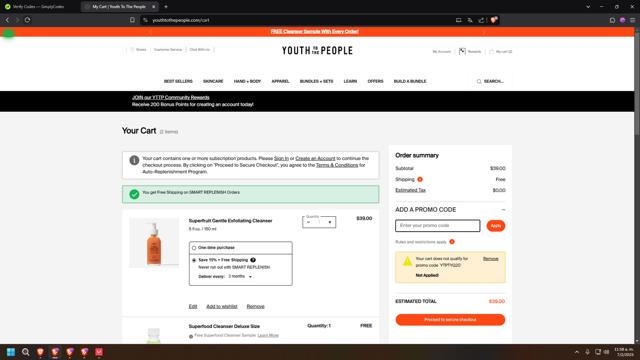Switch to the My Cart browser tab
The width and height of the screenshot is (640, 360).
tap(119, 7)
